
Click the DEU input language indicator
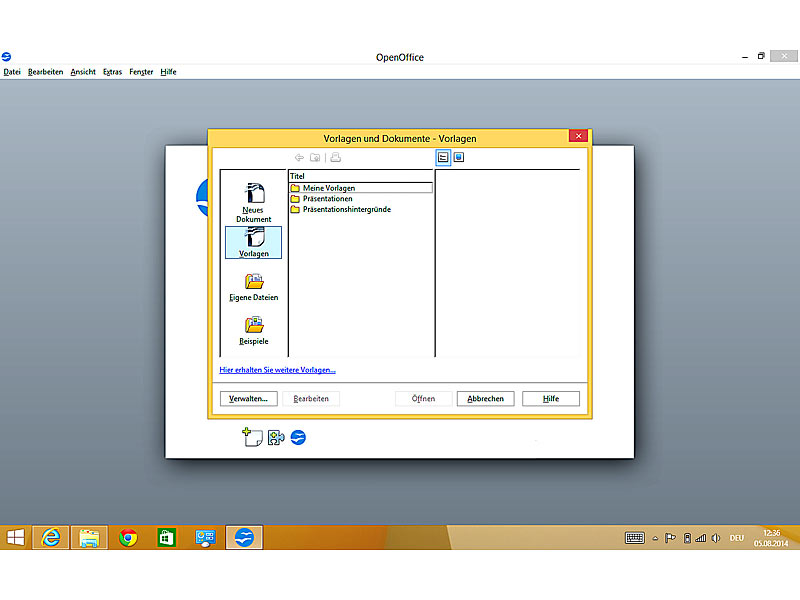click(737, 538)
